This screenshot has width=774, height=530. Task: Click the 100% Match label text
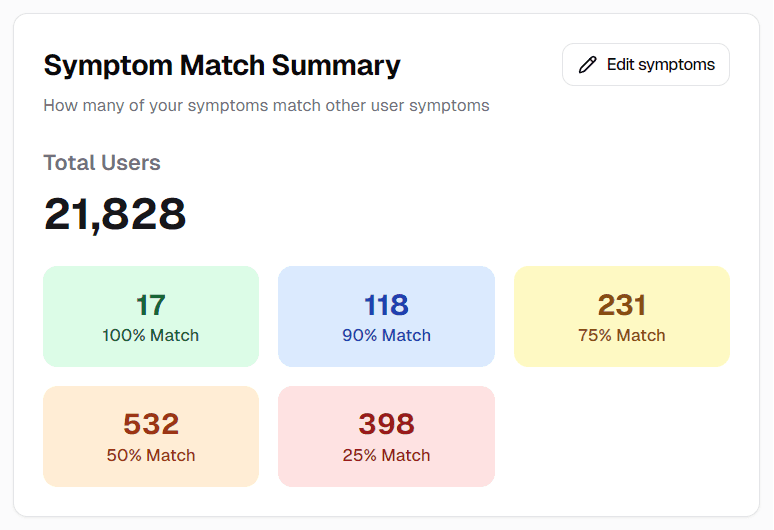click(151, 336)
